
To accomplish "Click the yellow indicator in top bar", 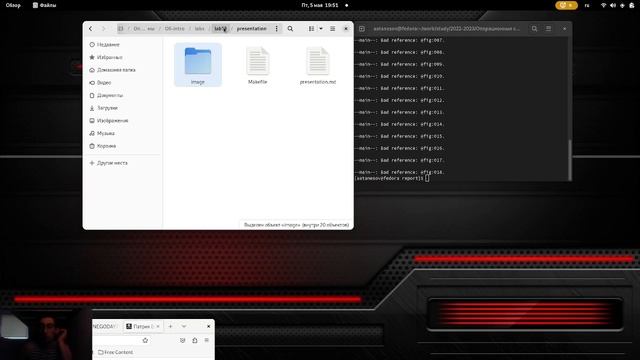I will coord(566,5).
